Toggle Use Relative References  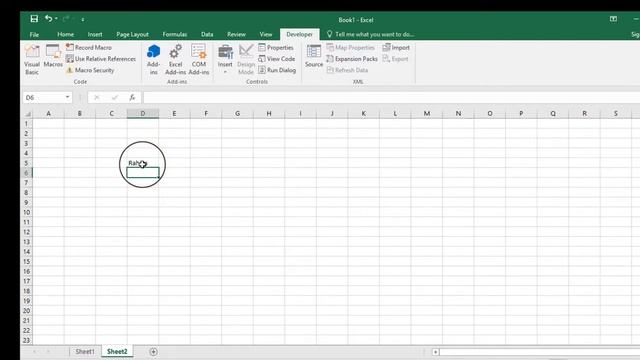pyautogui.click(x=100, y=59)
